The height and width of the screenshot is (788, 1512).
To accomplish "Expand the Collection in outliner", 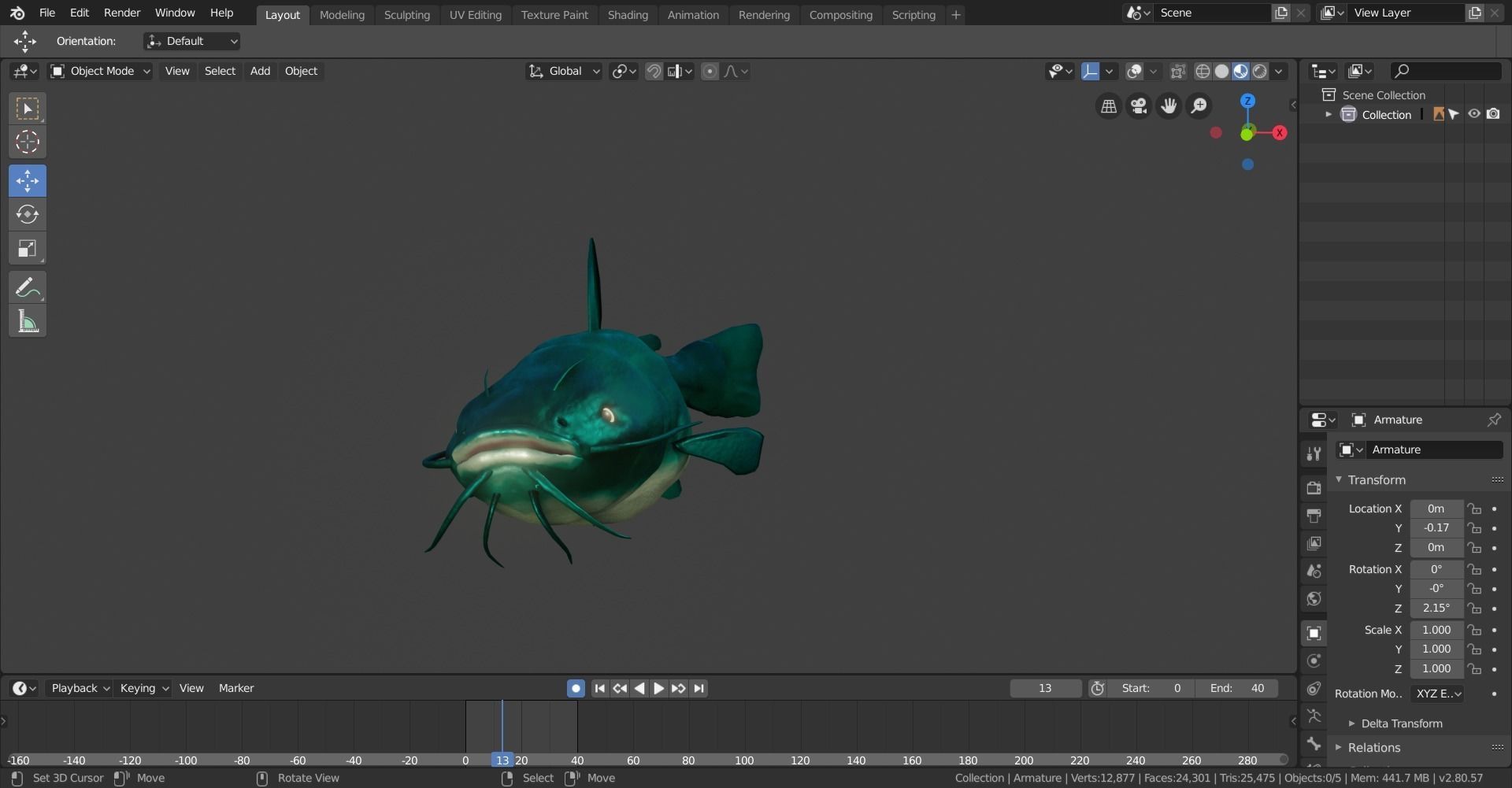I will 1329,114.
